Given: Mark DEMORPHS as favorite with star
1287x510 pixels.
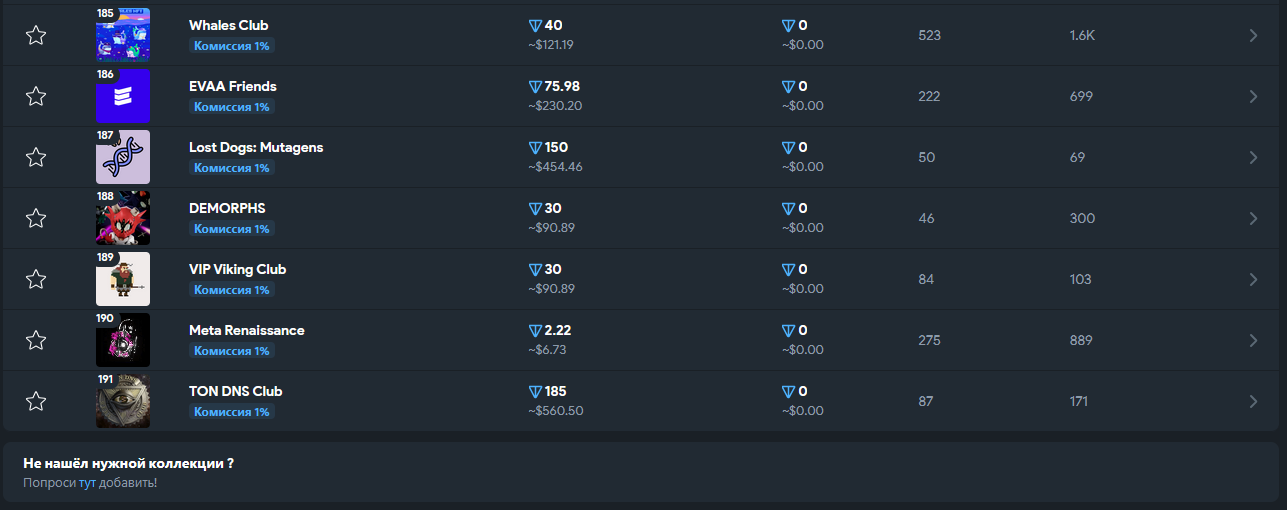Looking at the screenshot, I should point(36,218).
